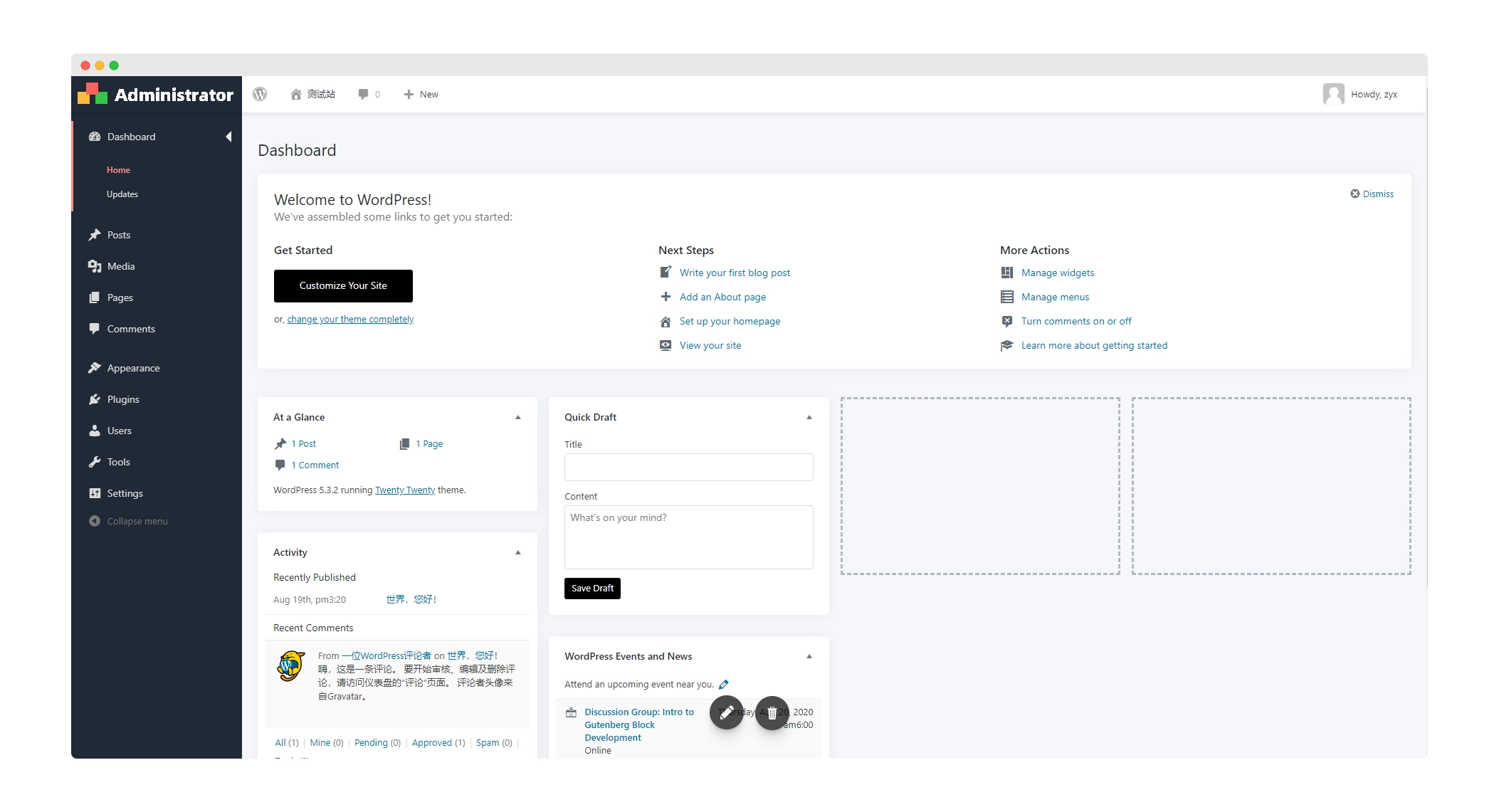1499x812 pixels.
Task: Click the Appearance brush icon
Action: [95, 368]
